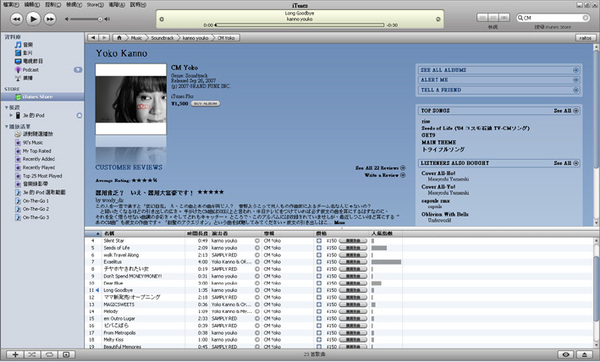The width and height of the screenshot is (600, 362).
Task: Expand the iPod device triangle
Action: tap(11, 115)
